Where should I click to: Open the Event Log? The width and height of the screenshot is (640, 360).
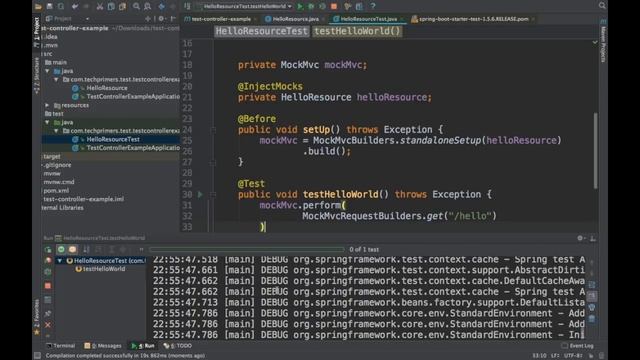tap(578, 346)
